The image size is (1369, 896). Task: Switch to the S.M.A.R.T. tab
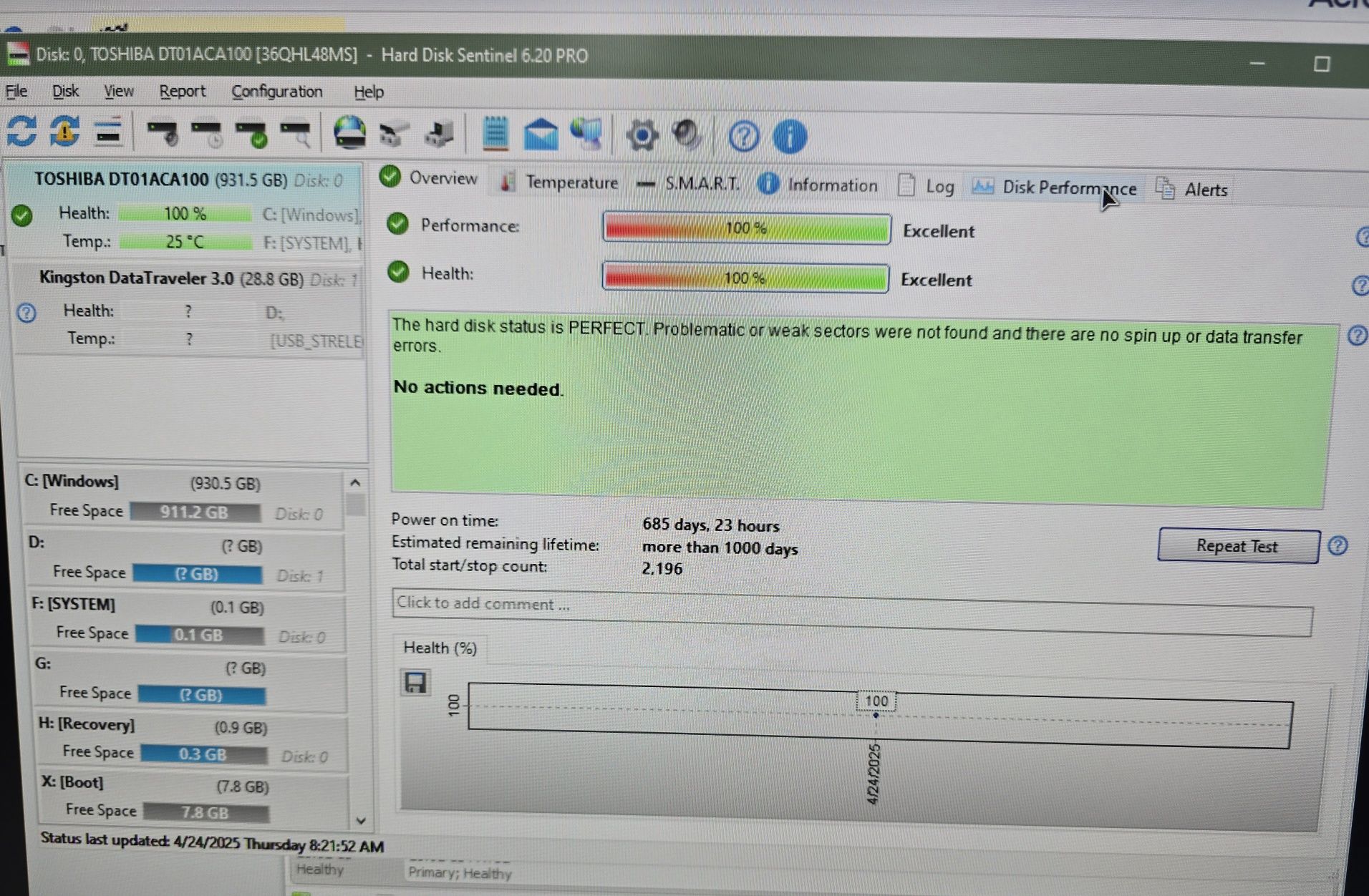tap(688, 184)
